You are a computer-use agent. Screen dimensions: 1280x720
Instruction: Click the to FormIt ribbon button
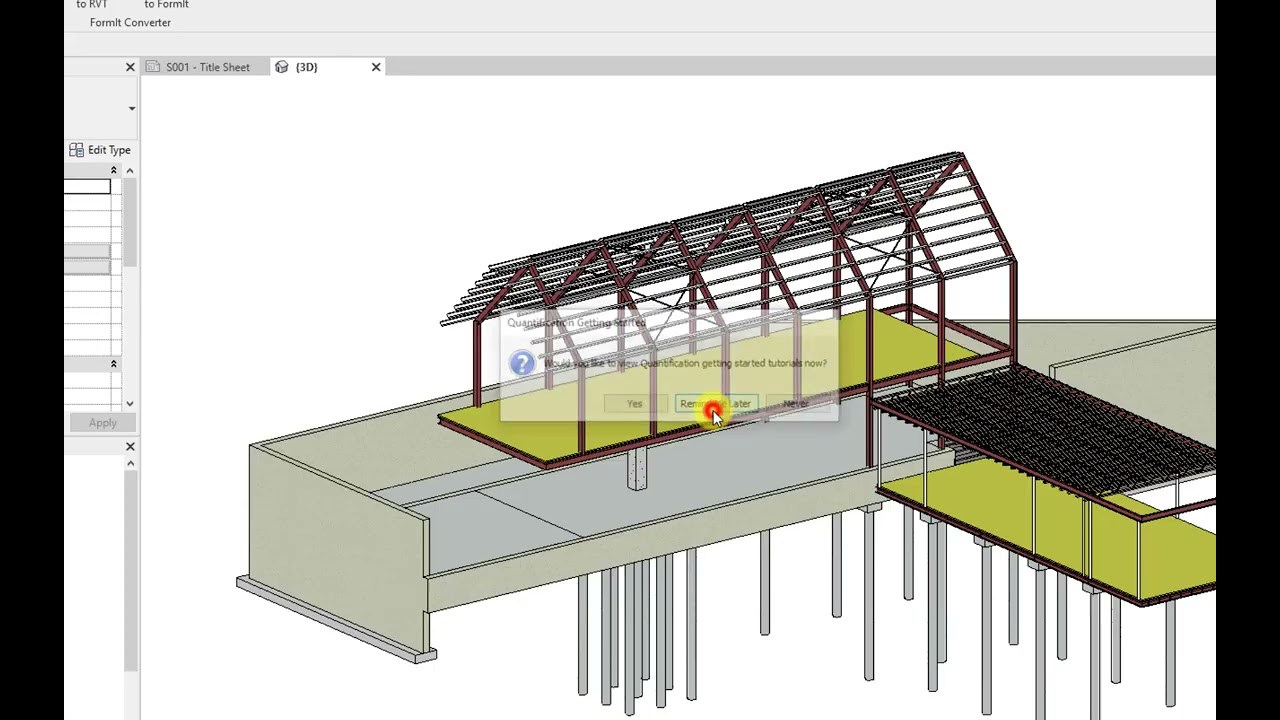pos(166,5)
